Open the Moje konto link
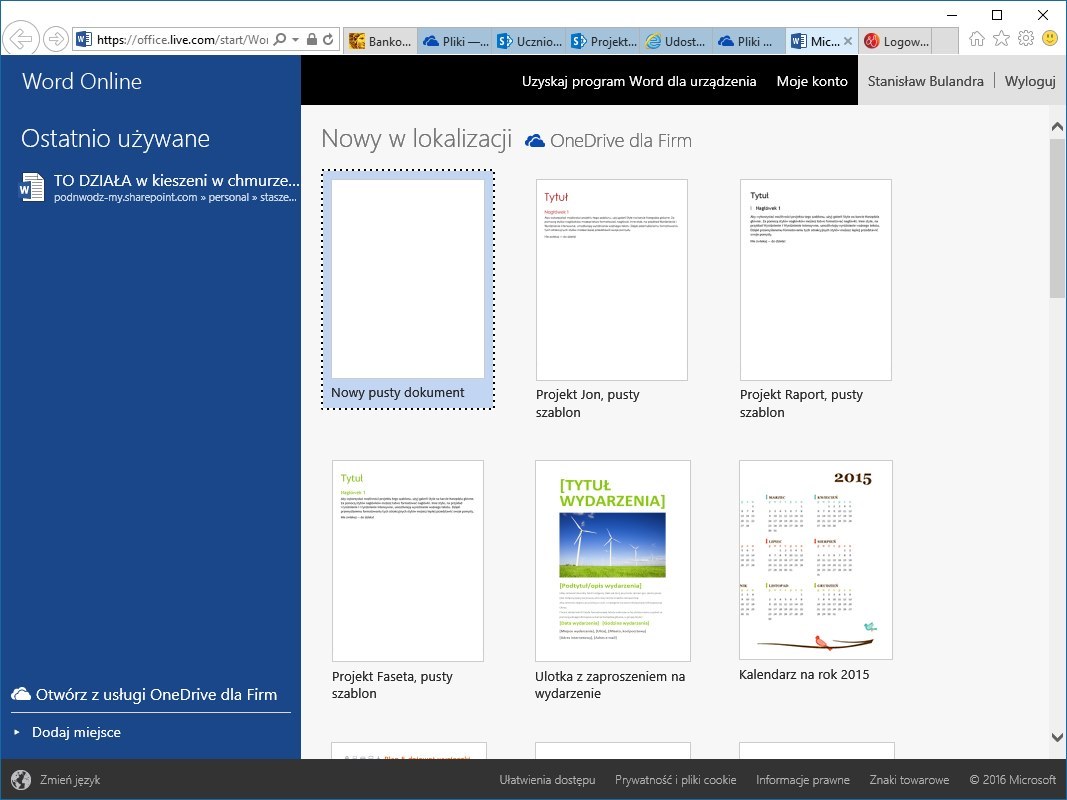1067x800 pixels. click(x=811, y=81)
